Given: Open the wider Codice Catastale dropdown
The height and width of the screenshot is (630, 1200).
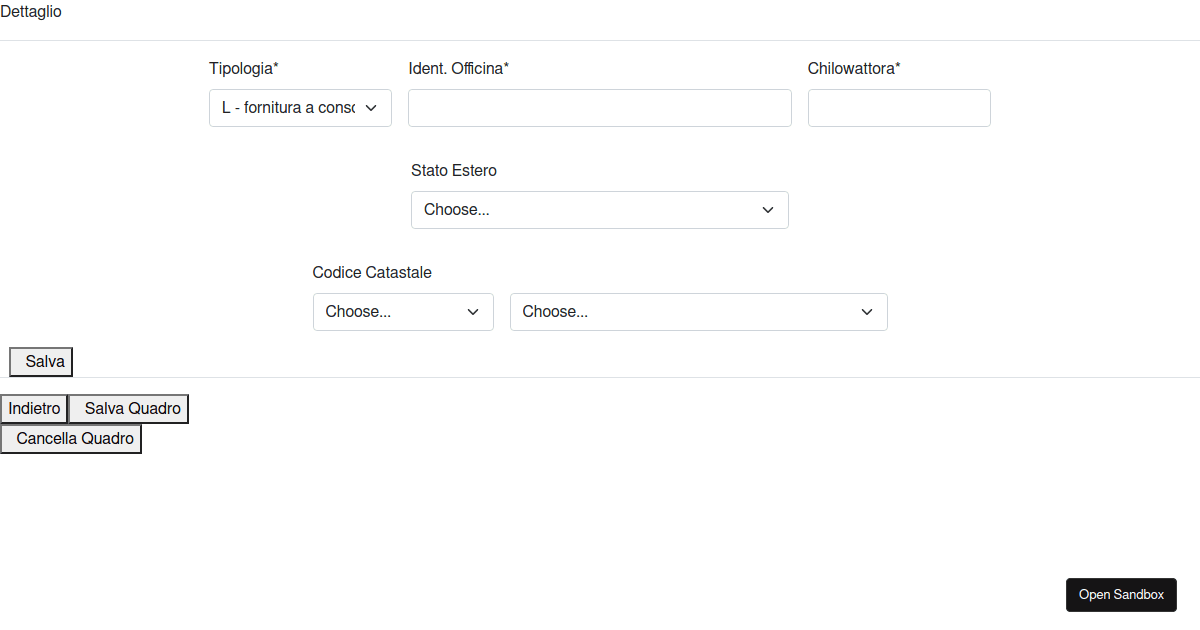Looking at the screenshot, I should click(x=698, y=312).
